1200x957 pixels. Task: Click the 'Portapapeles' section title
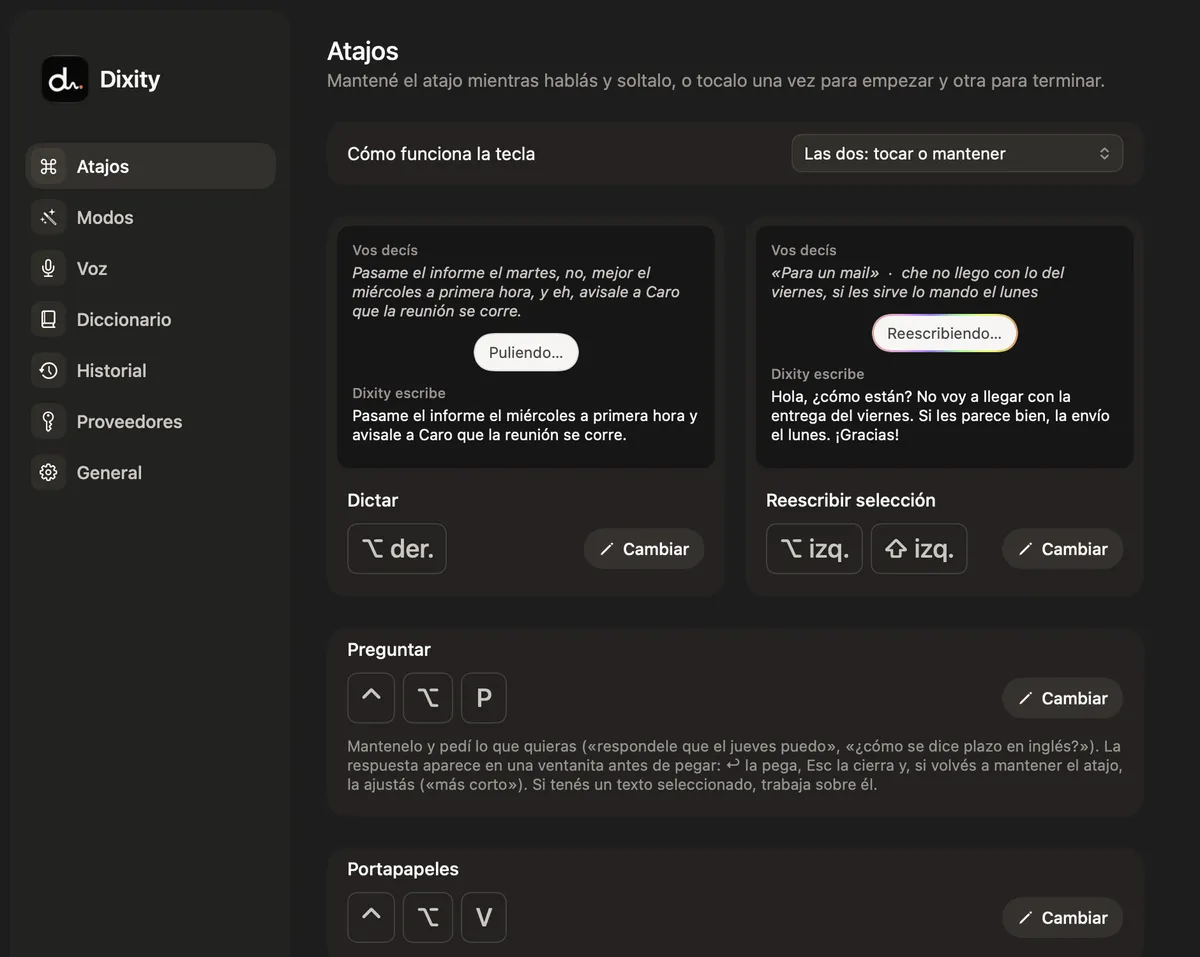coord(403,869)
